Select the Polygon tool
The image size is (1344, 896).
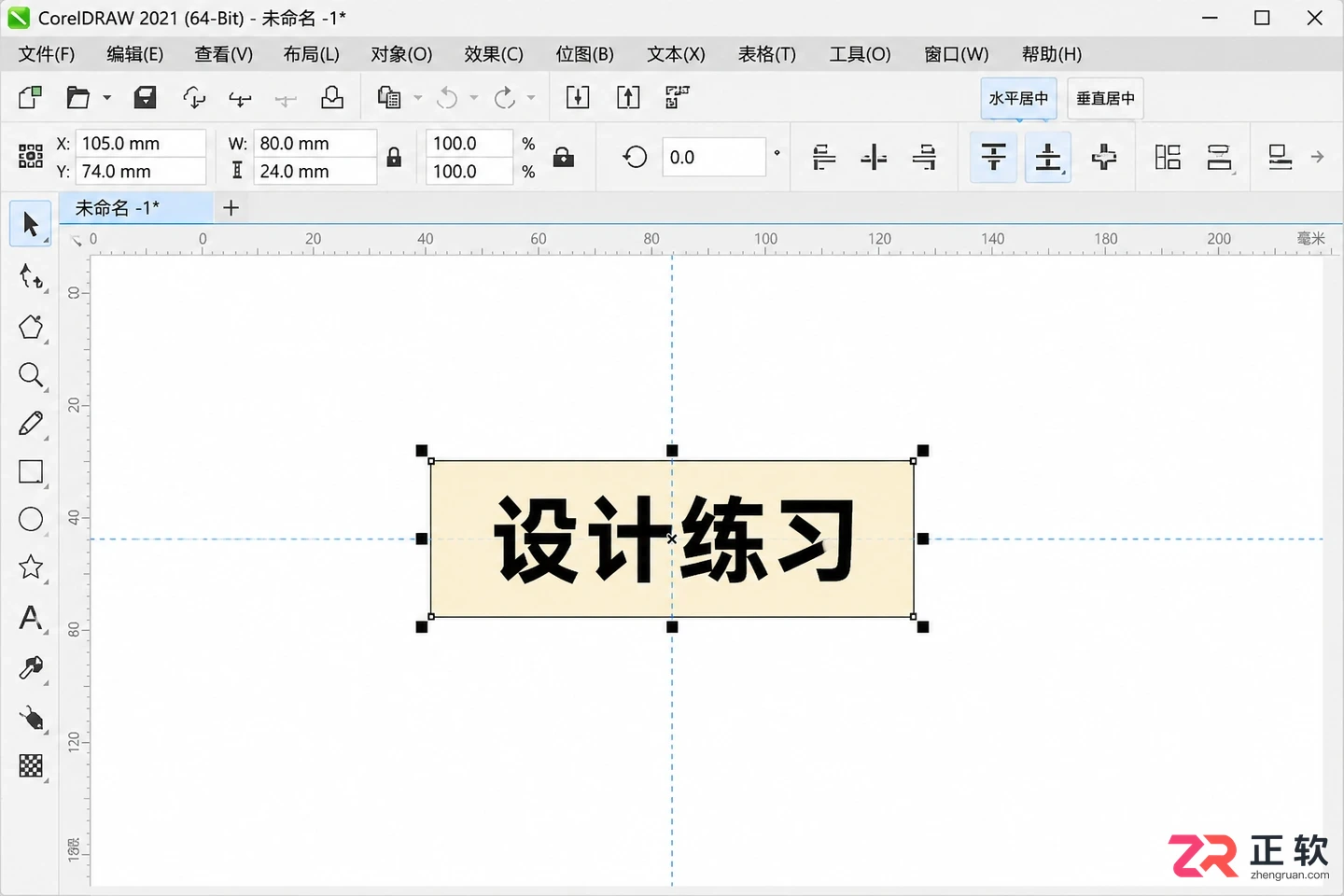pyautogui.click(x=31, y=327)
